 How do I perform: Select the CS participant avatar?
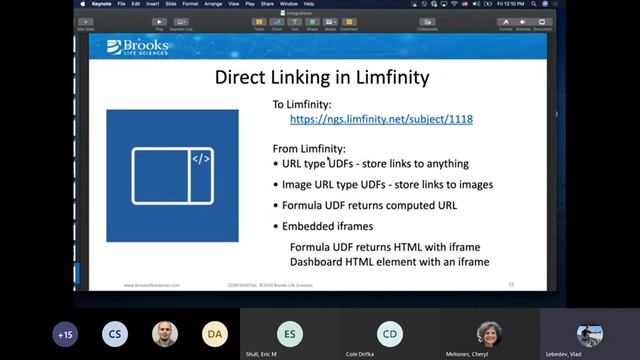click(115, 334)
